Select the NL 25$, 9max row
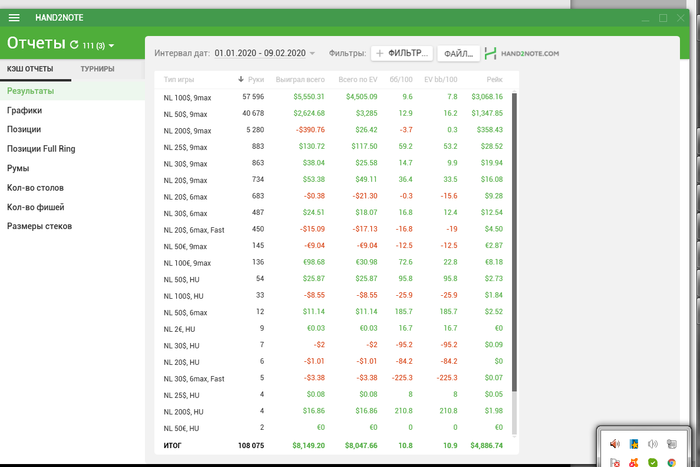The image size is (700, 467). tap(333, 146)
